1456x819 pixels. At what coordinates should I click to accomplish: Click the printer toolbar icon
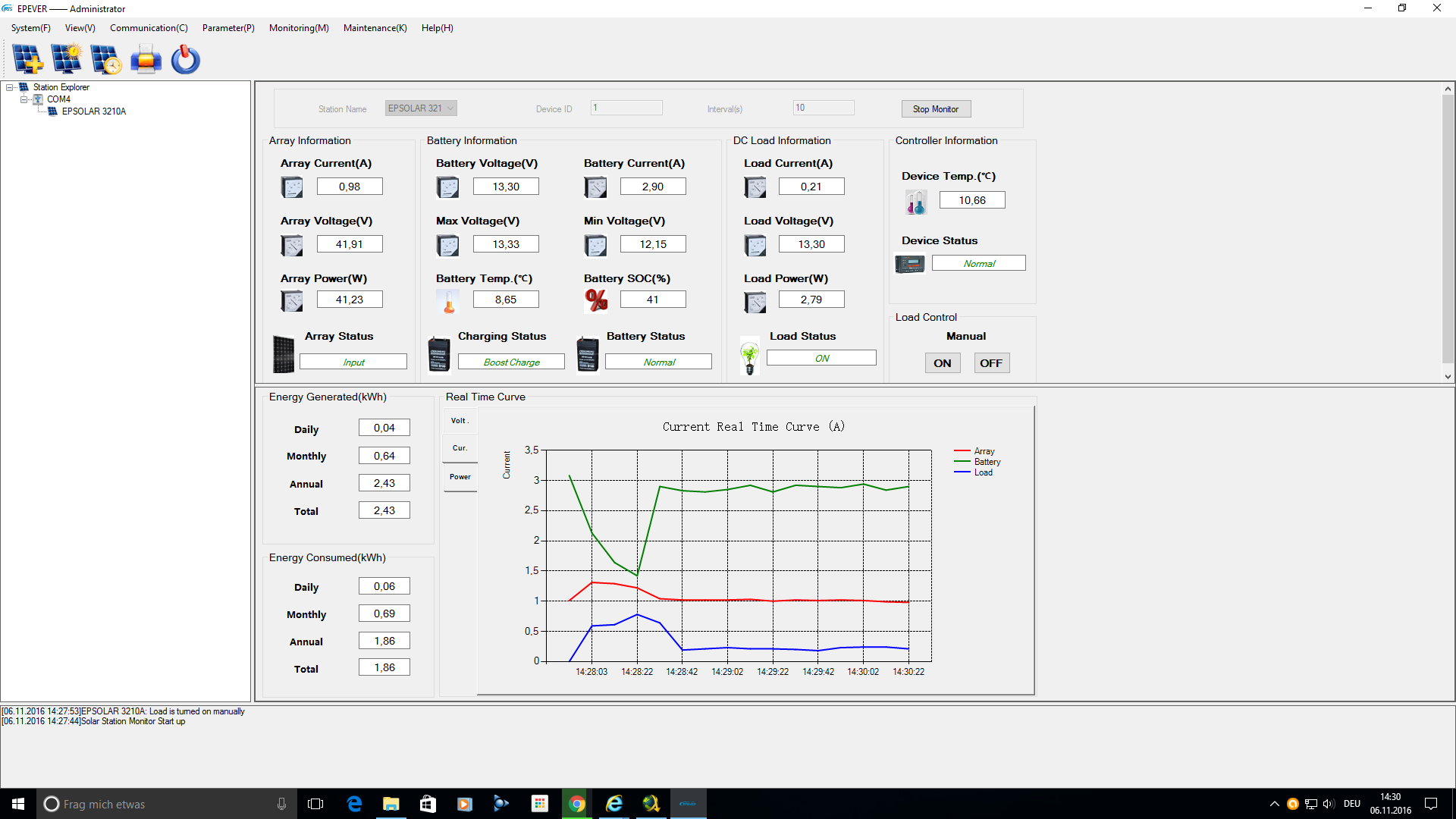point(146,59)
